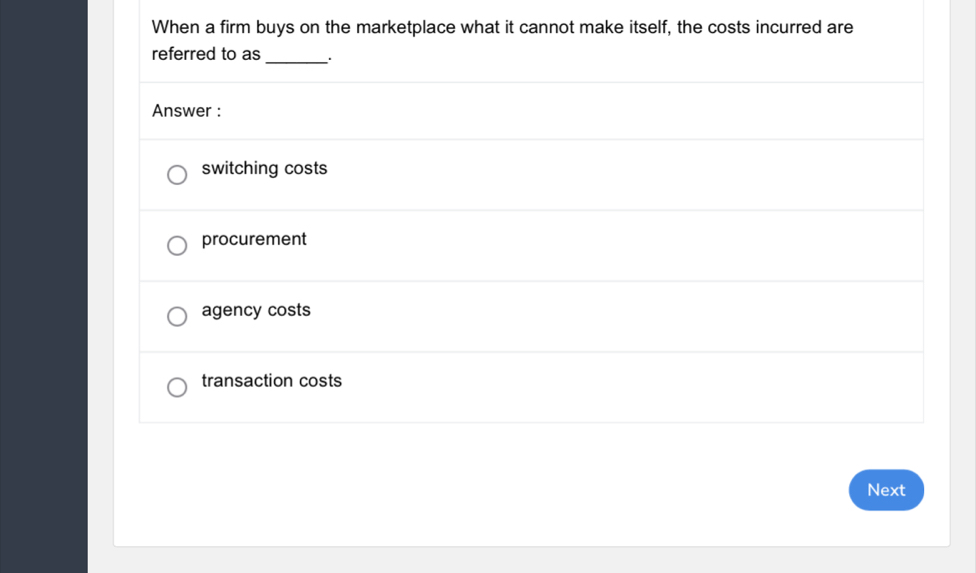976x573 pixels.
Task: Click the "transaction costs" label text
Action: click(x=272, y=381)
